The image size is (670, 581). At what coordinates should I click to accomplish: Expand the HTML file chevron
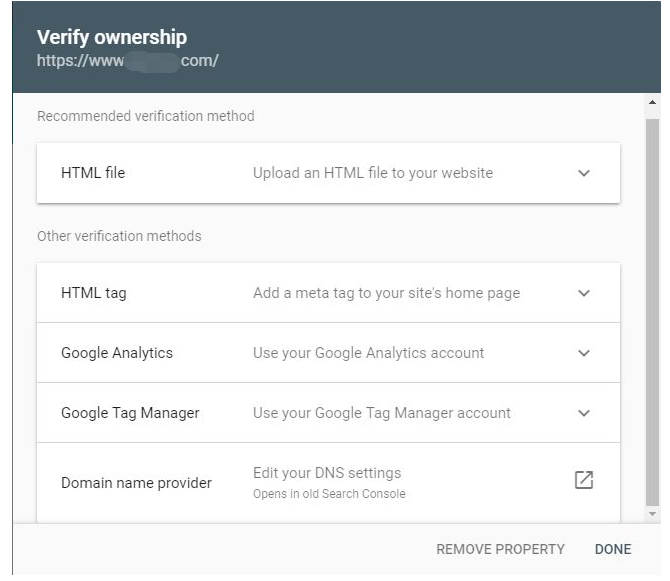pyautogui.click(x=584, y=173)
